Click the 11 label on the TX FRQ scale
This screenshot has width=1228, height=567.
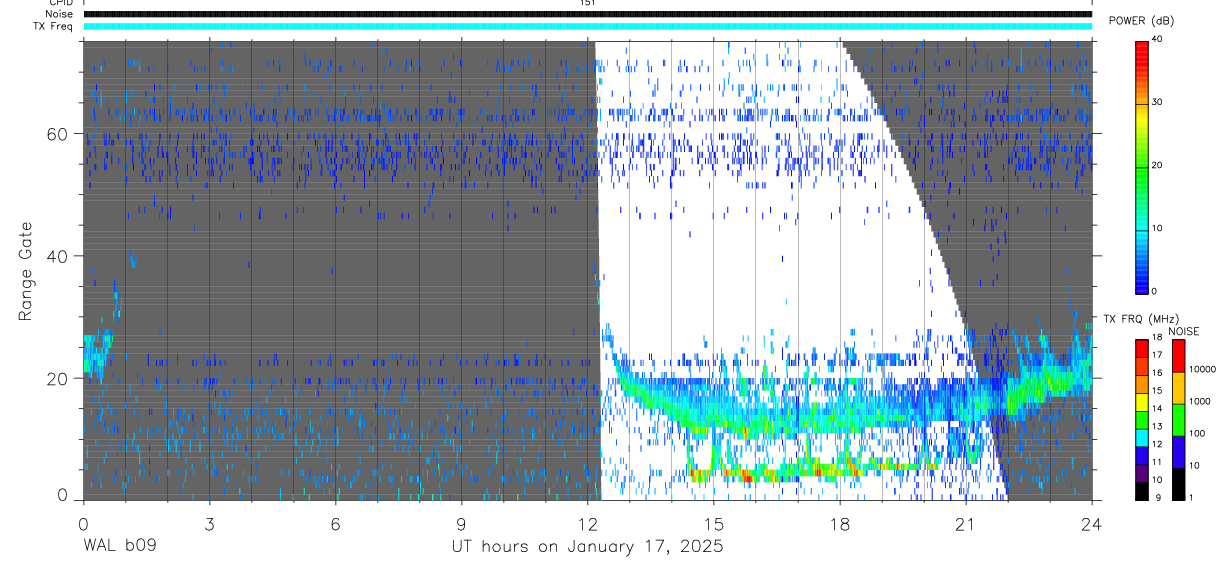(1157, 461)
